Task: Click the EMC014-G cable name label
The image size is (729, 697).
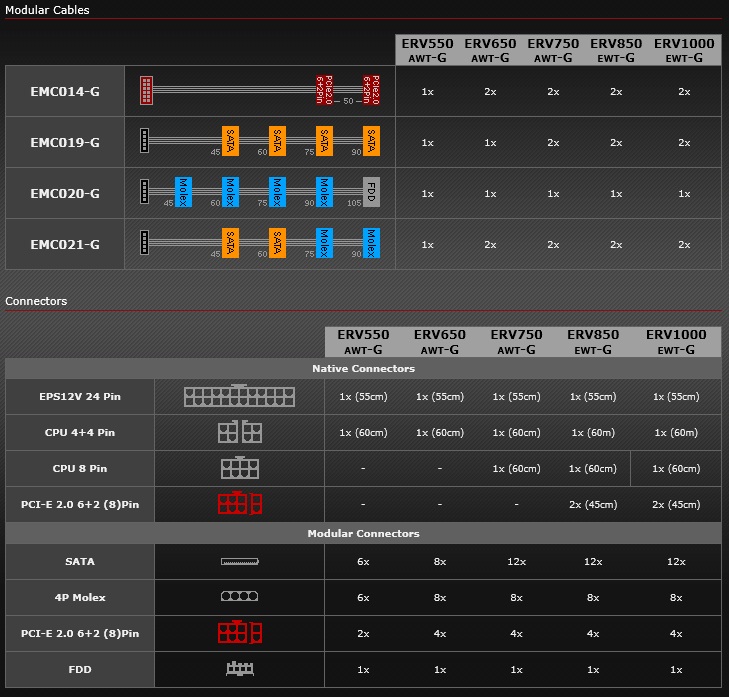Action: (65, 91)
